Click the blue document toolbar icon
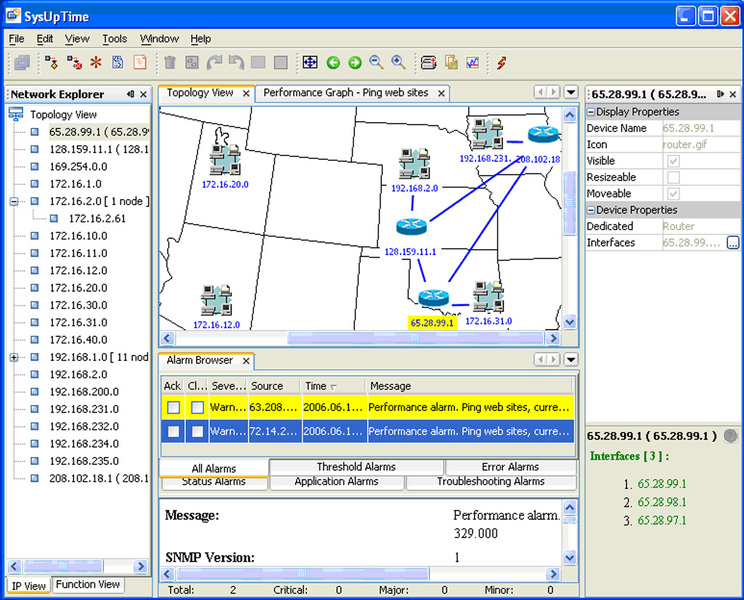The height and width of the screenshot is (600, 744). pyautogui.click(x=118, y=63)
